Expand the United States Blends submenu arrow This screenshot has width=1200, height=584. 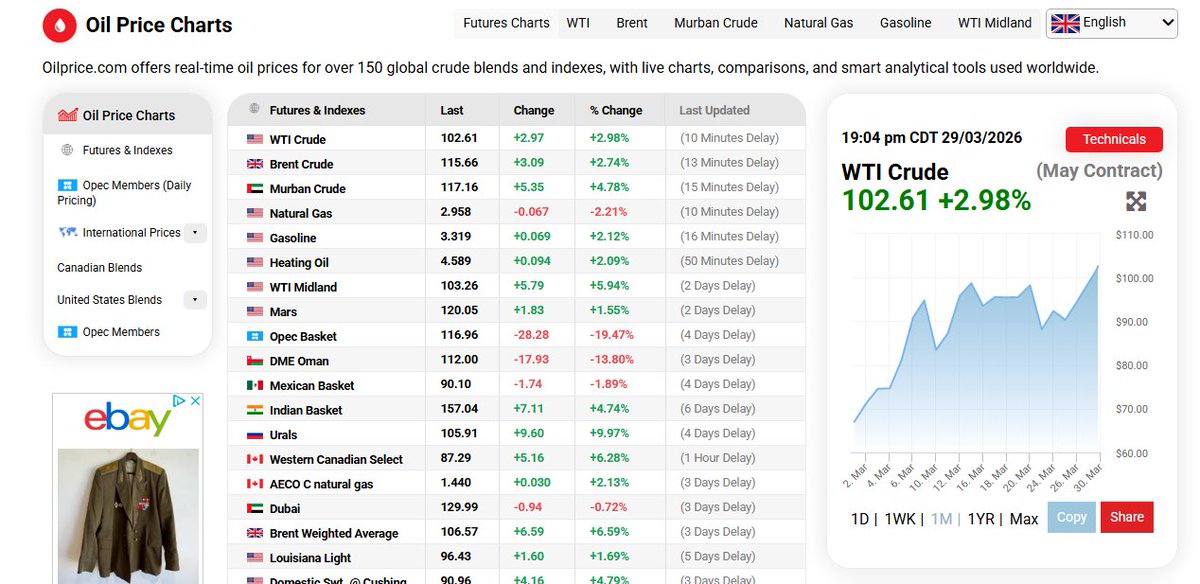[x=196, y=300]
